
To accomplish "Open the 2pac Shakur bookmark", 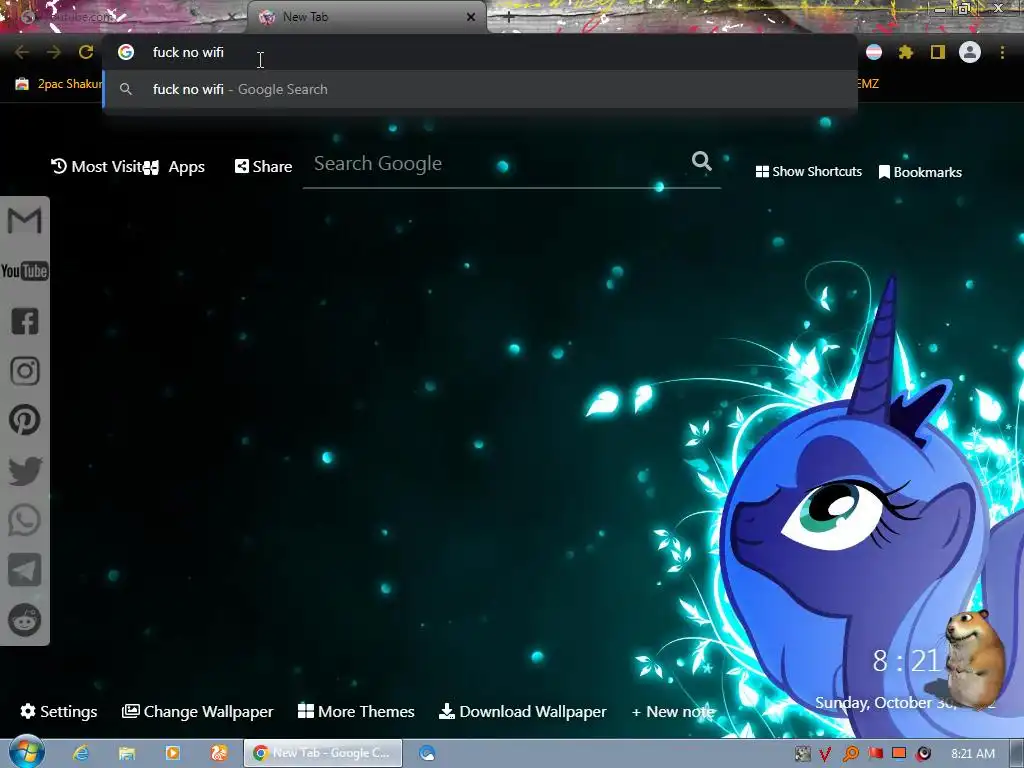I will pos(59,84).
